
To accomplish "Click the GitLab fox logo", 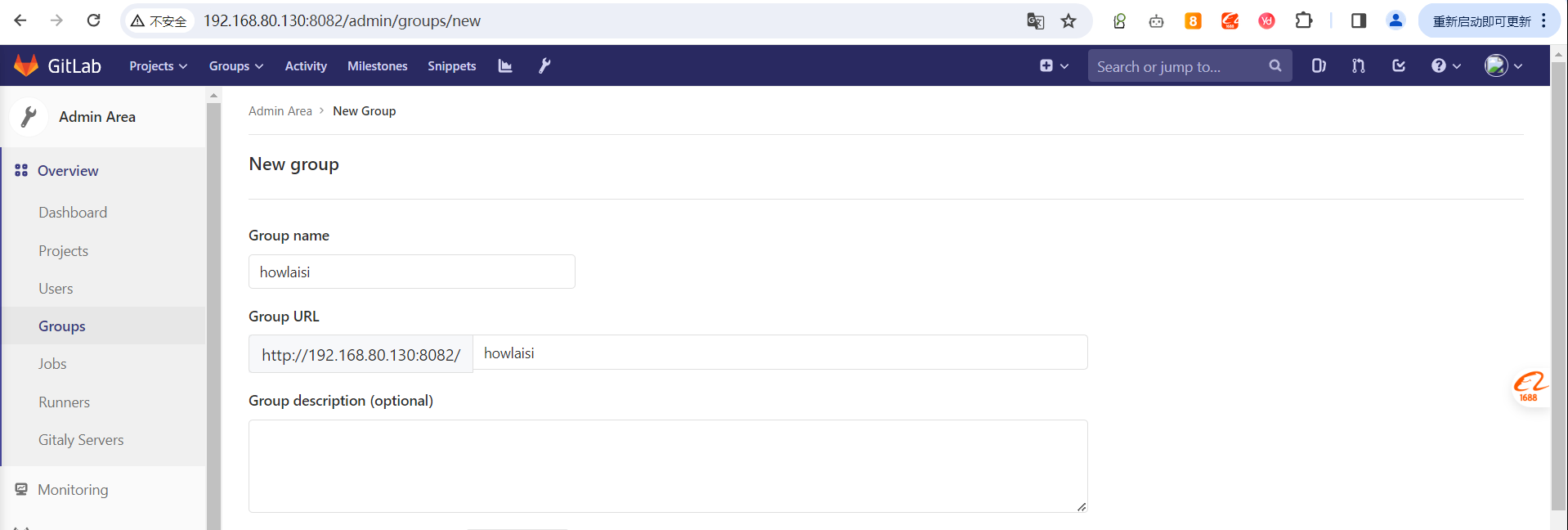I will tap(26, 65).
